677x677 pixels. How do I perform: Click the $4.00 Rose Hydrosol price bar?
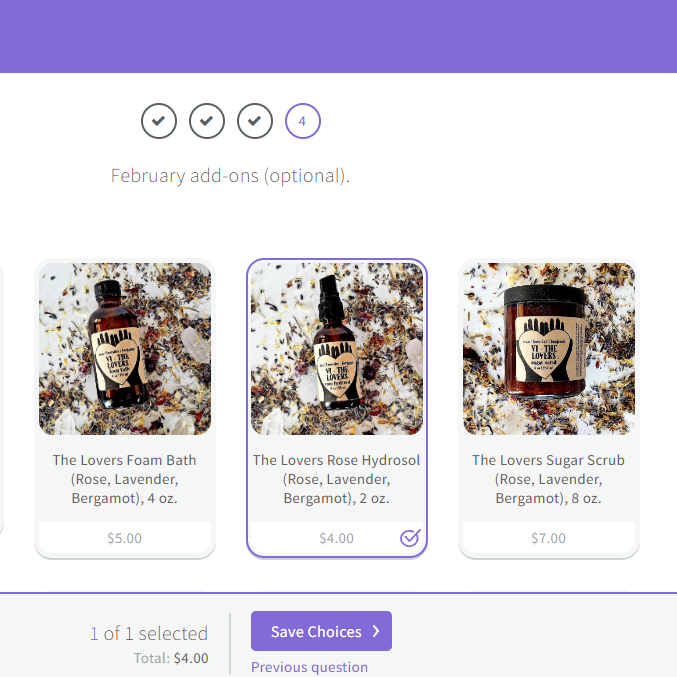tap(337, 538)
